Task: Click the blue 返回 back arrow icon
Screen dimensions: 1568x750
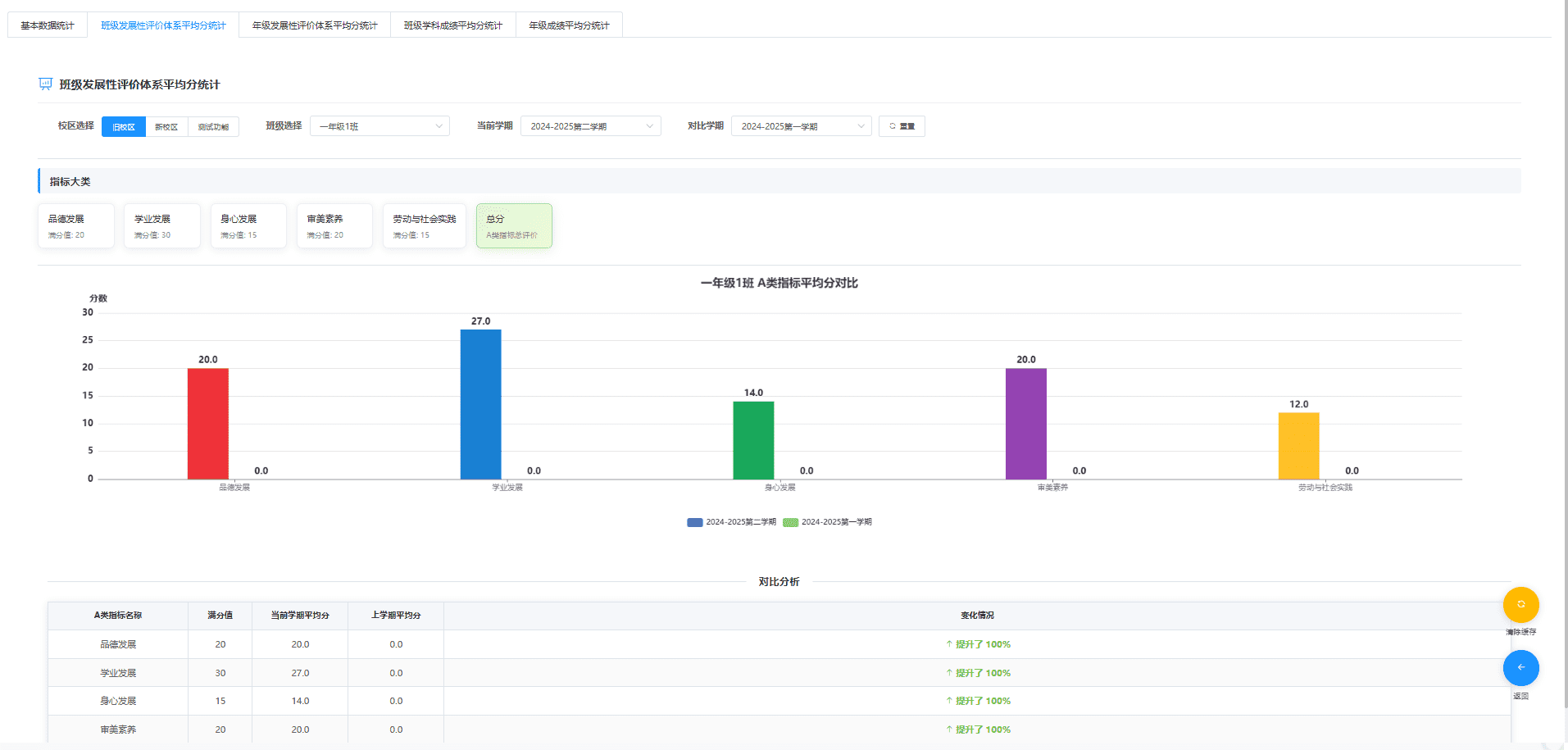Action: click(x=1520, y=668)
